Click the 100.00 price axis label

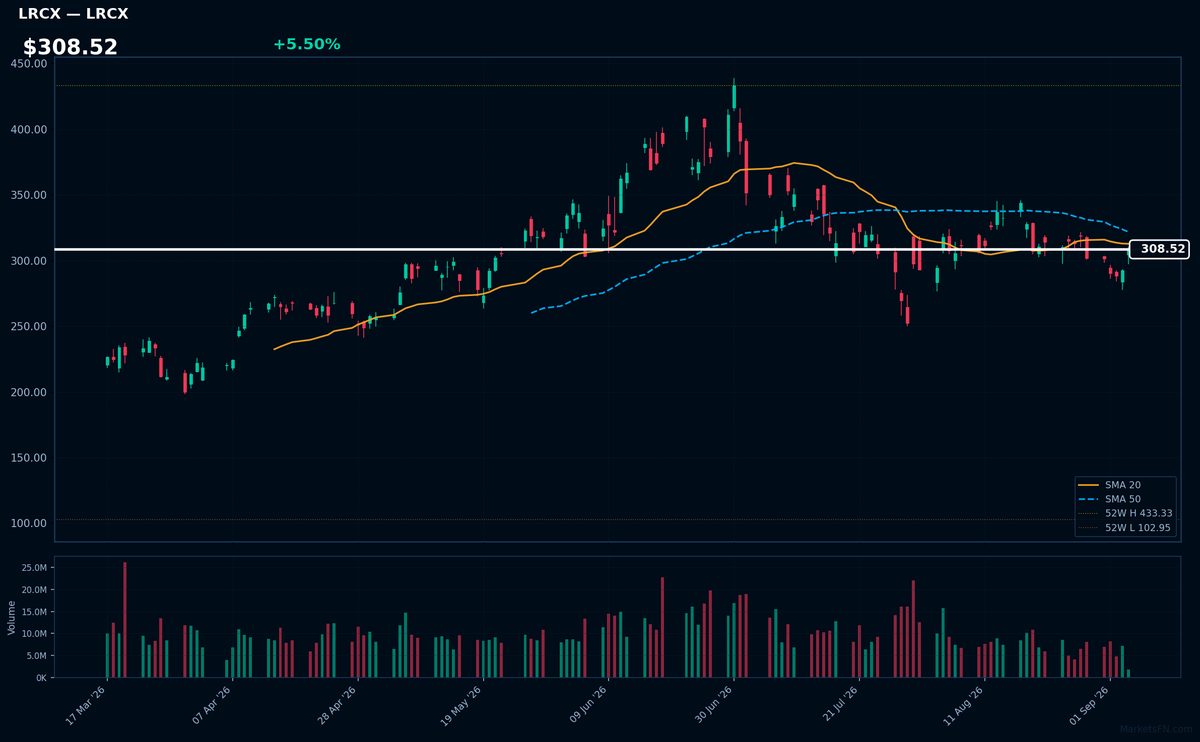29,524
